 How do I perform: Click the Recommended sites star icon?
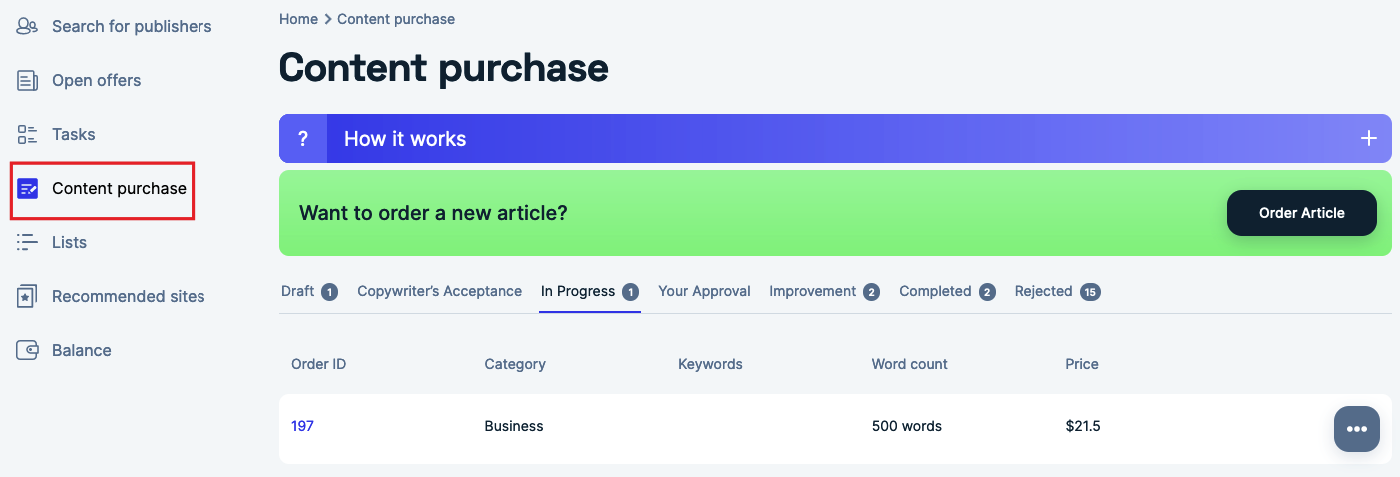tap(27, 296)
